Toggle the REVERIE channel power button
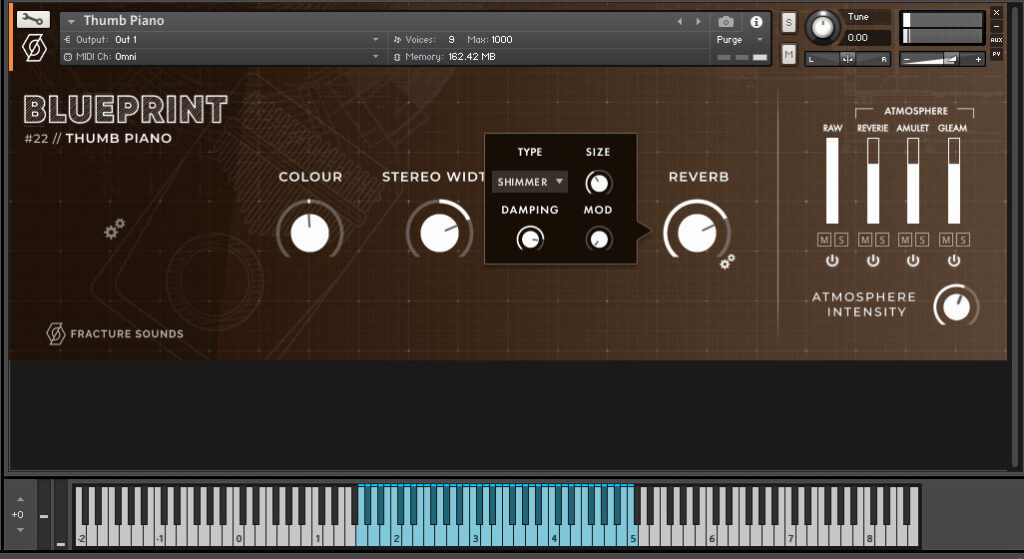Image resolution: width=1024 pixels, height=559 pixels. pos(872,261)
